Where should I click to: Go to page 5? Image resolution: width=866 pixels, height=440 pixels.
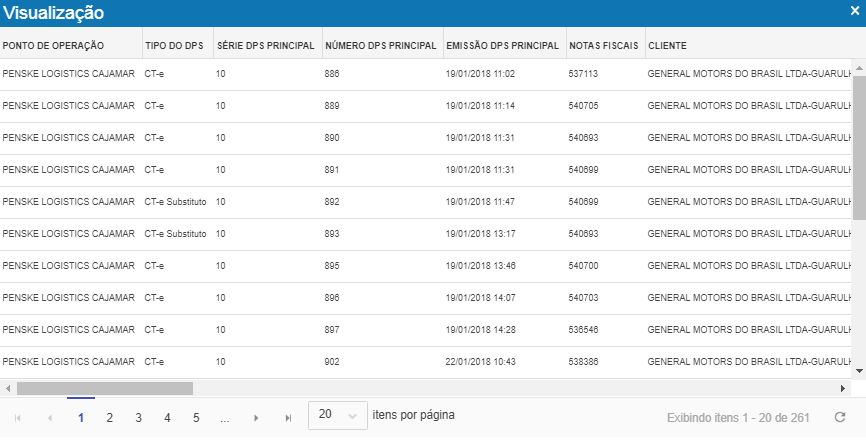(x=196, y=418)
